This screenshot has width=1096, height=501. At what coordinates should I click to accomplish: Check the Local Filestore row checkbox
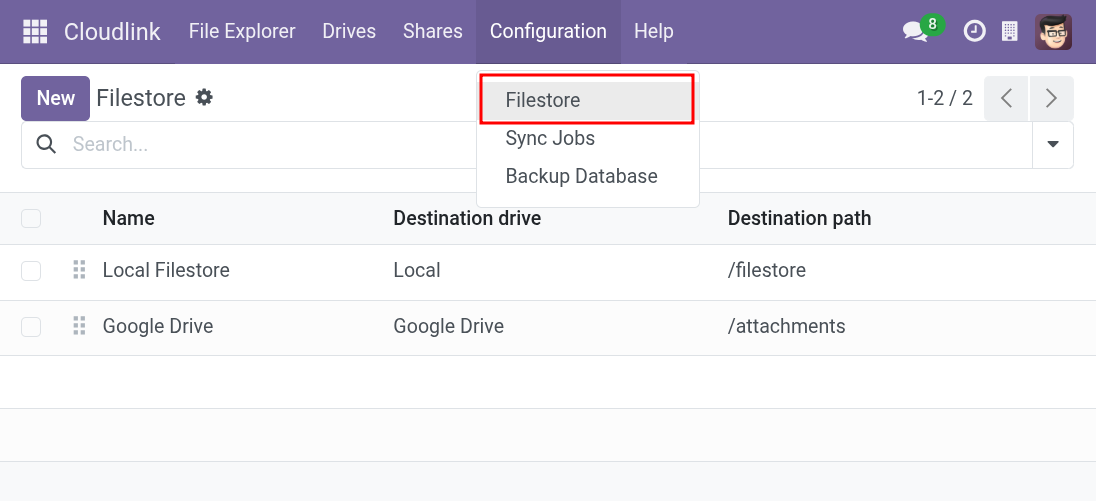(31, 270)
